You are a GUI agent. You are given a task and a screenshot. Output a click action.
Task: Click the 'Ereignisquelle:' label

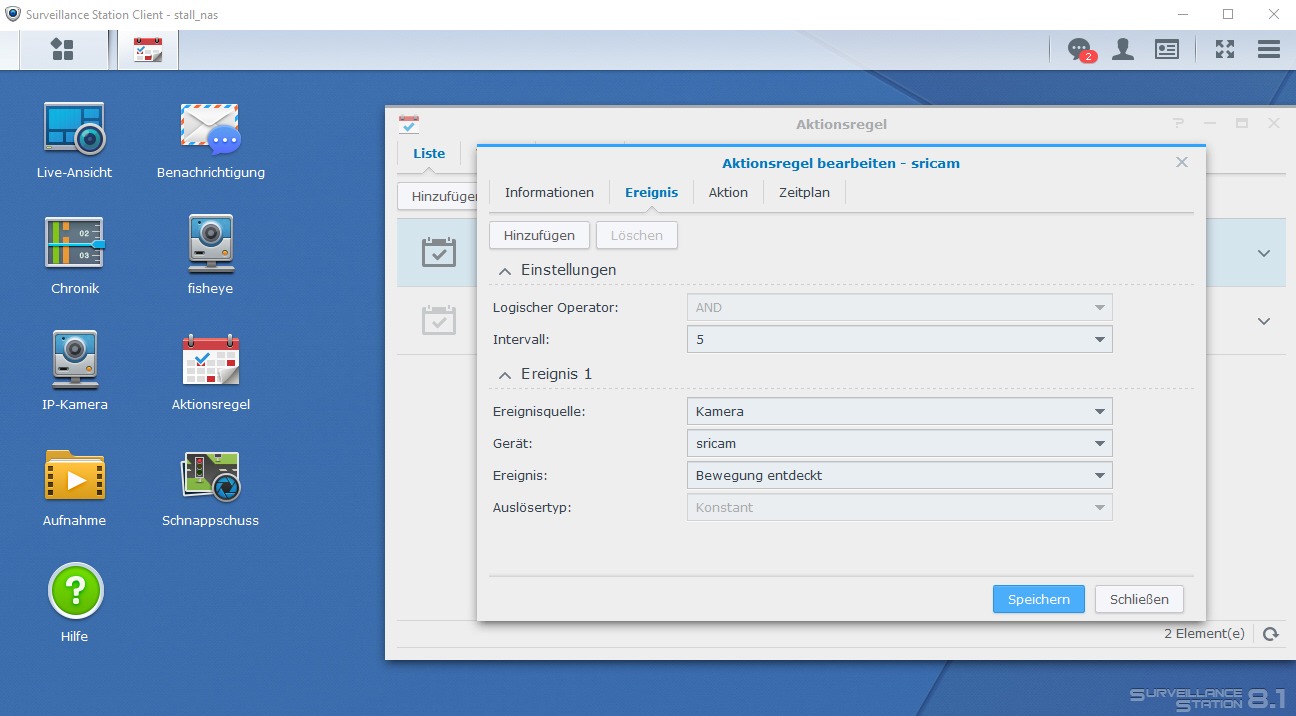coord(539,412)
